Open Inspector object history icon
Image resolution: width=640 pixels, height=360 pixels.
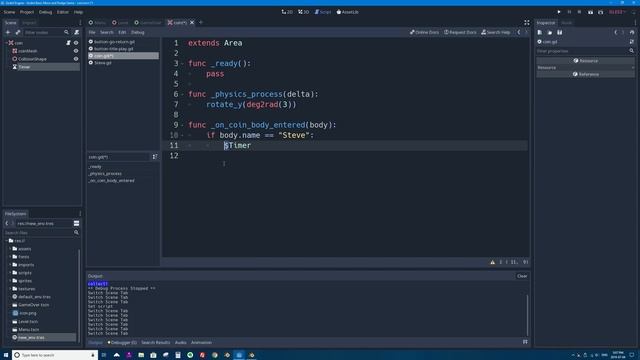pyautogui.click(x=632, y=32)
